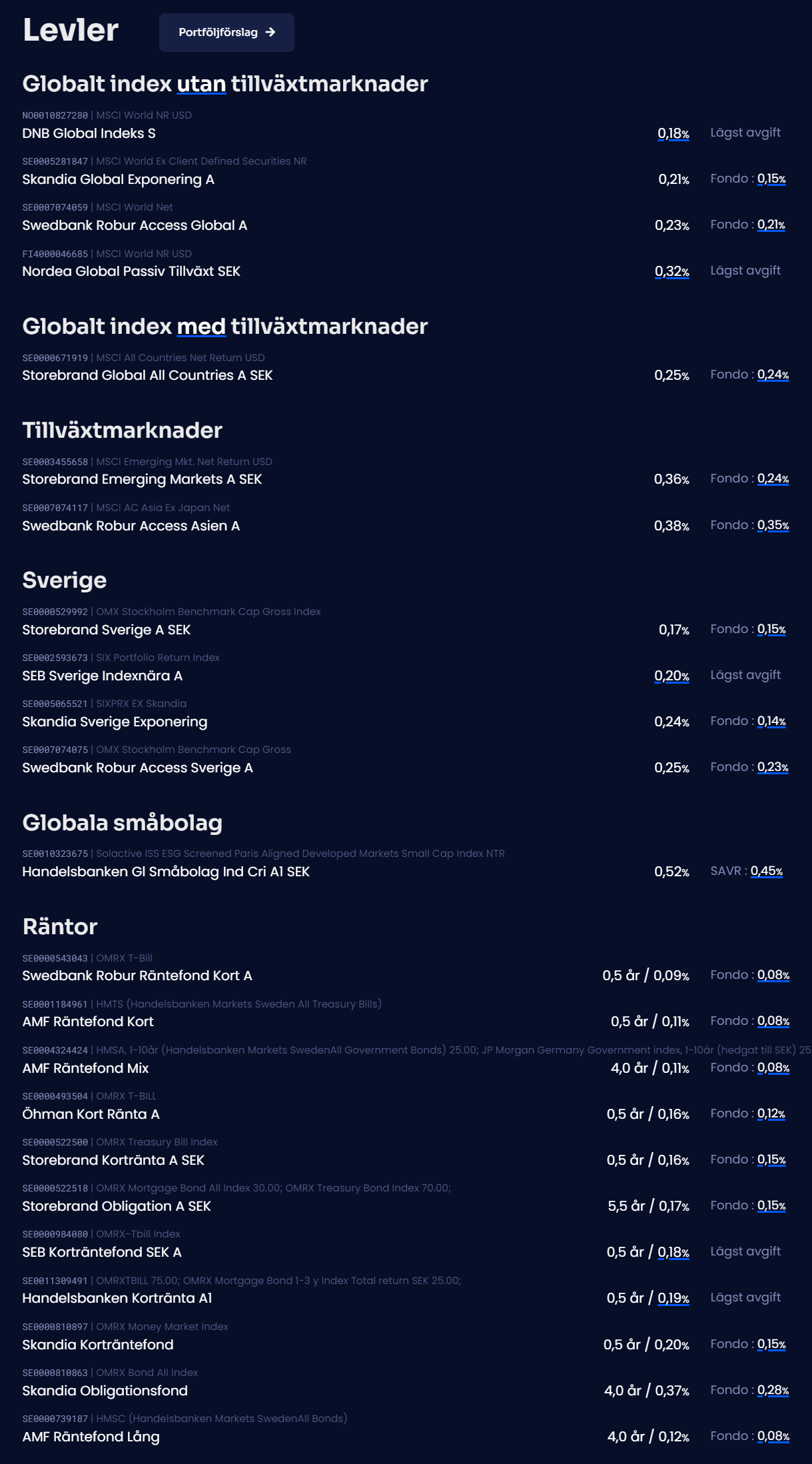Open Fondo 0,08% link for AMF Räntefond Lång
Screen dimensions: 812x1464
tap(773, 1436)
